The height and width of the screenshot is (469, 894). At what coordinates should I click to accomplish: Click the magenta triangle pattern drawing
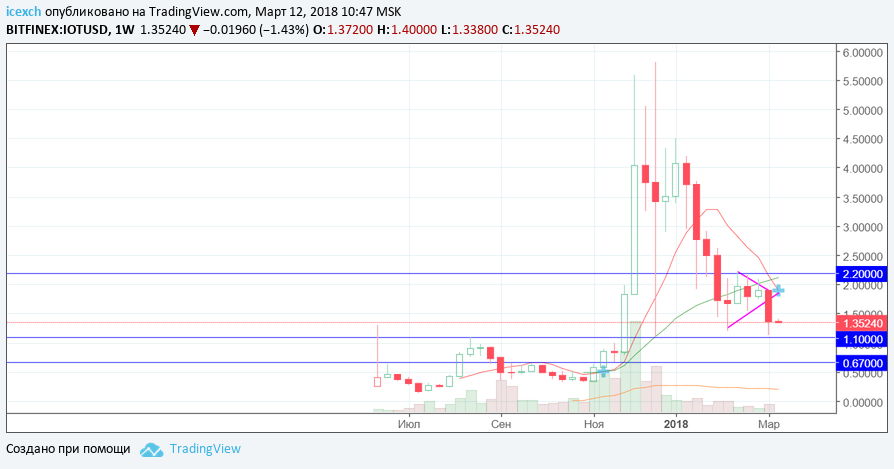point(754,300)
